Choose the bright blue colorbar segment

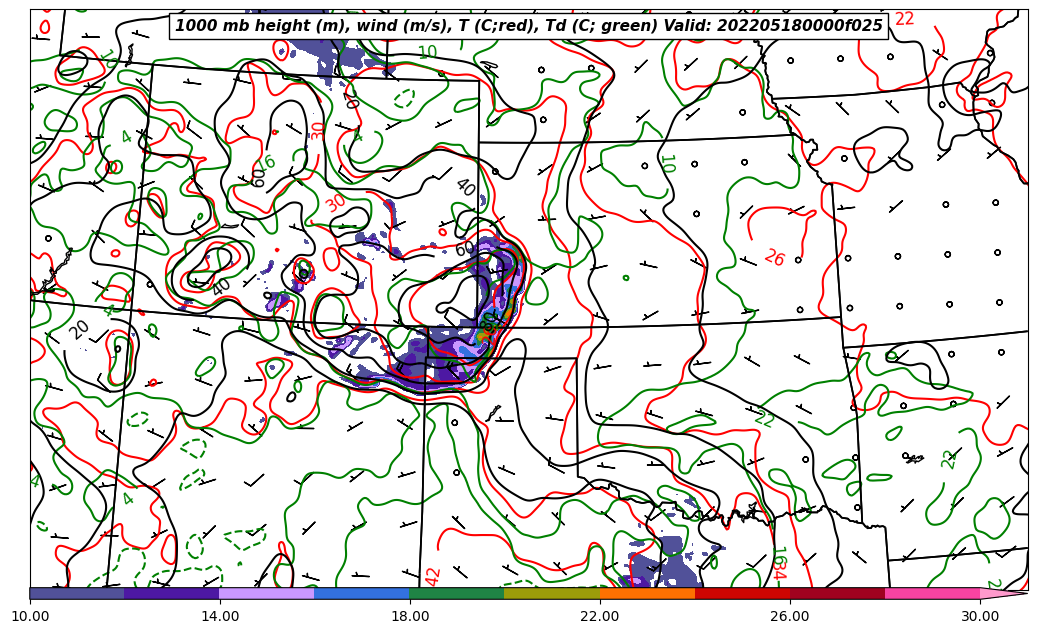point(361,593)
